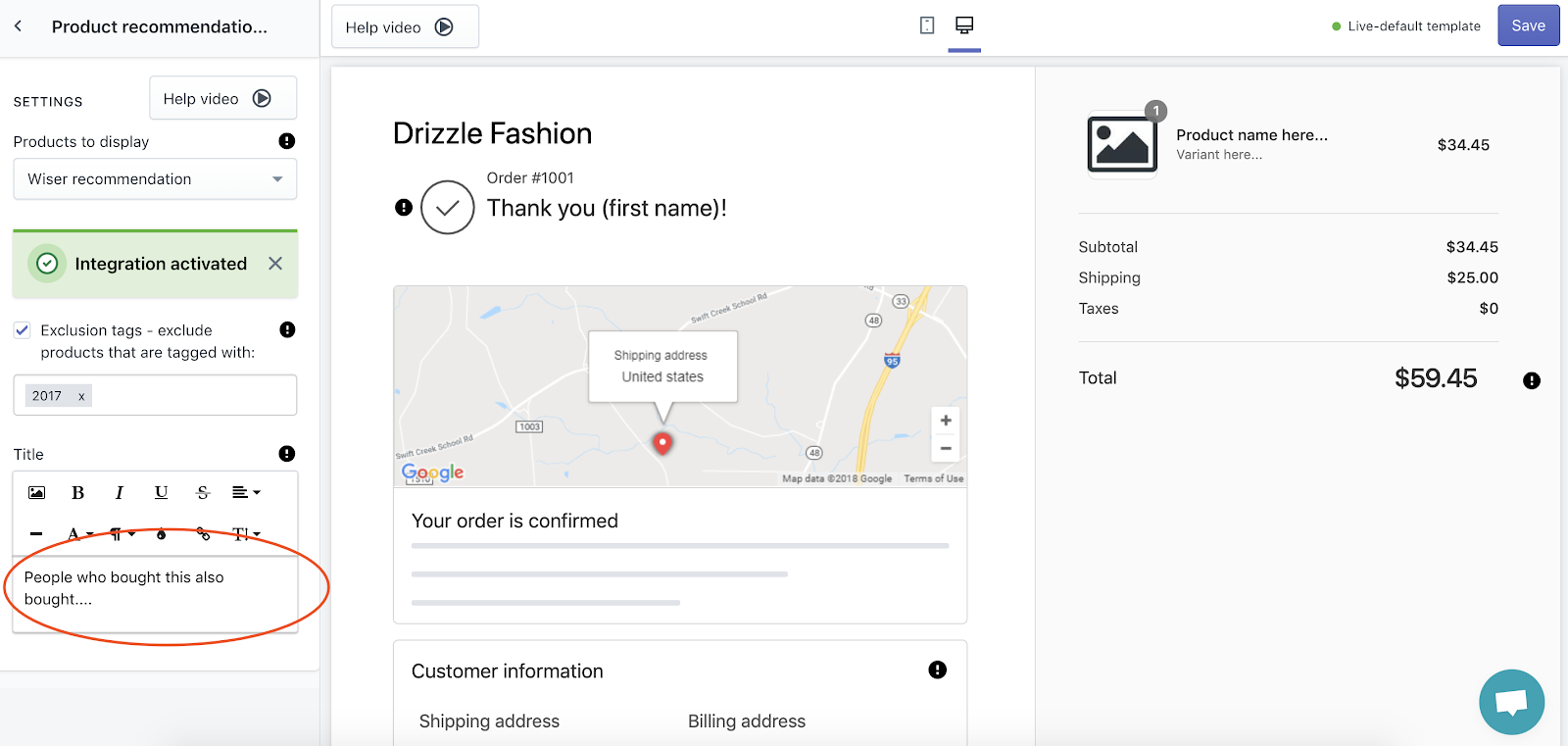Click the Customer information info icon
This screenshot has height=746, width=1568.
pyautogui.click(x=938, y=670)
